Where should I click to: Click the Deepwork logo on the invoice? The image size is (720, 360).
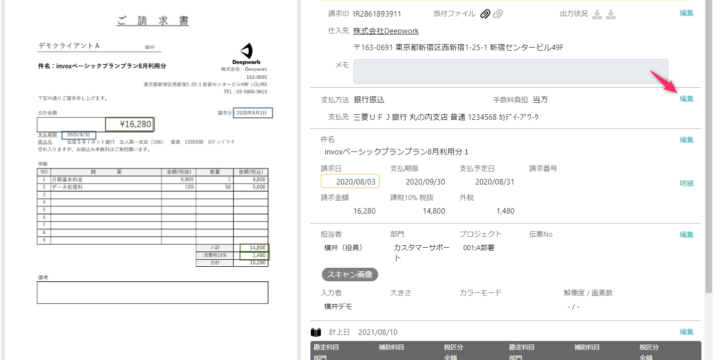tap(247, 54)
